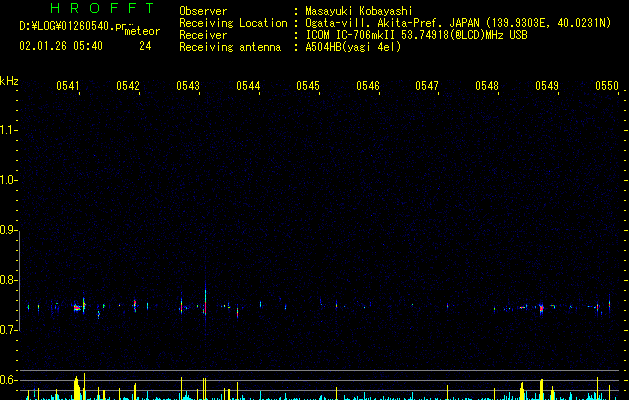Click the 0.6 kHz axis label
The height and width of the screenshot is (400, 629).
pyautogui.click(x=8, y=380)
